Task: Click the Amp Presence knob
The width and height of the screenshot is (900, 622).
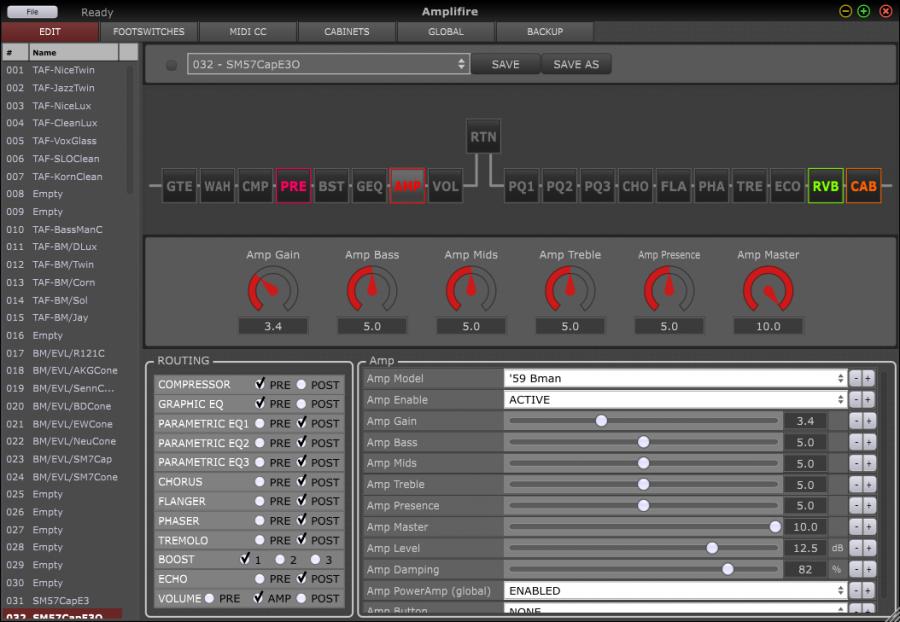Action: (x=669, y=289)
